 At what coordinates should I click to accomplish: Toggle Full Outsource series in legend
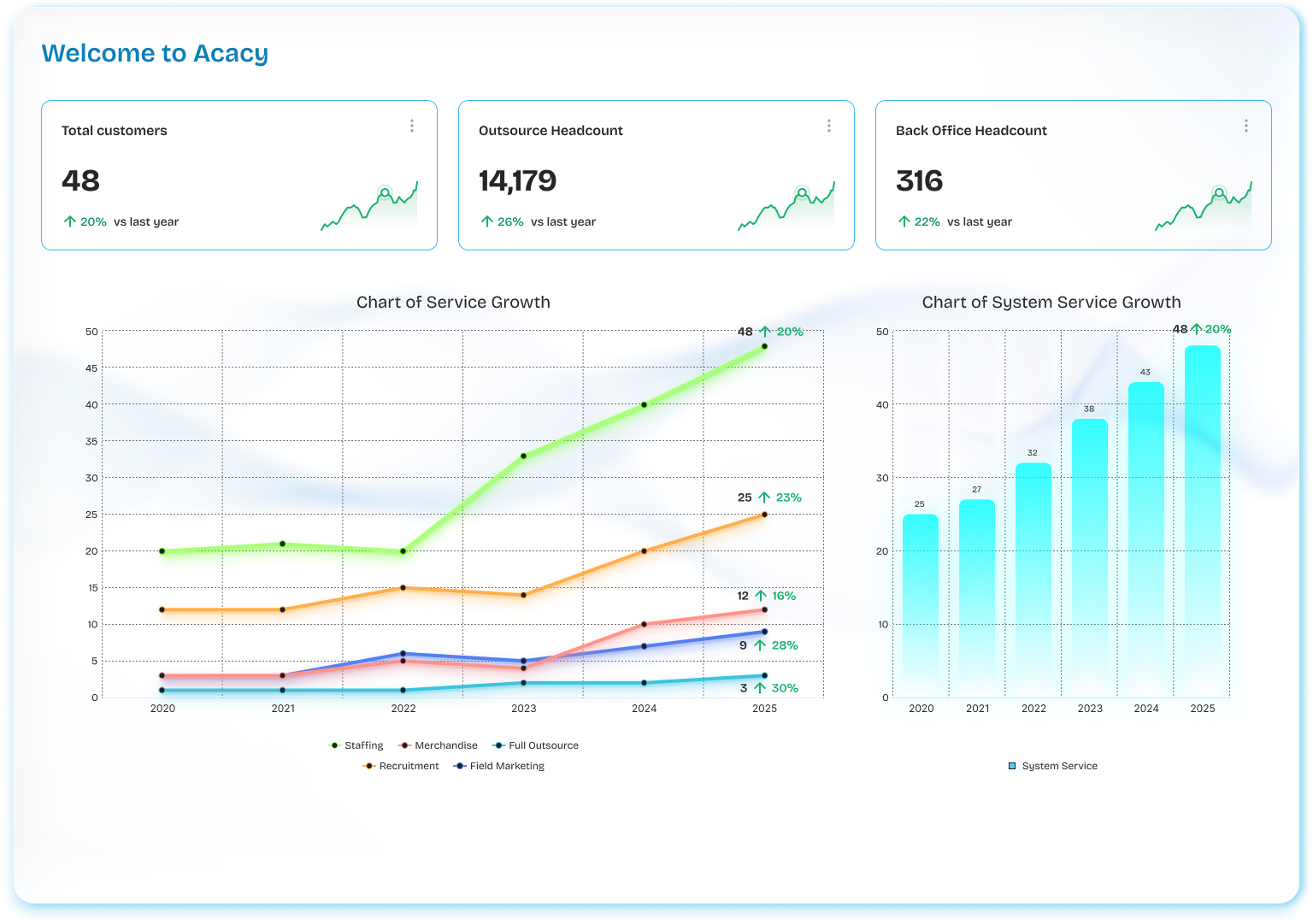pyautogui.click(x=536, y=745)
